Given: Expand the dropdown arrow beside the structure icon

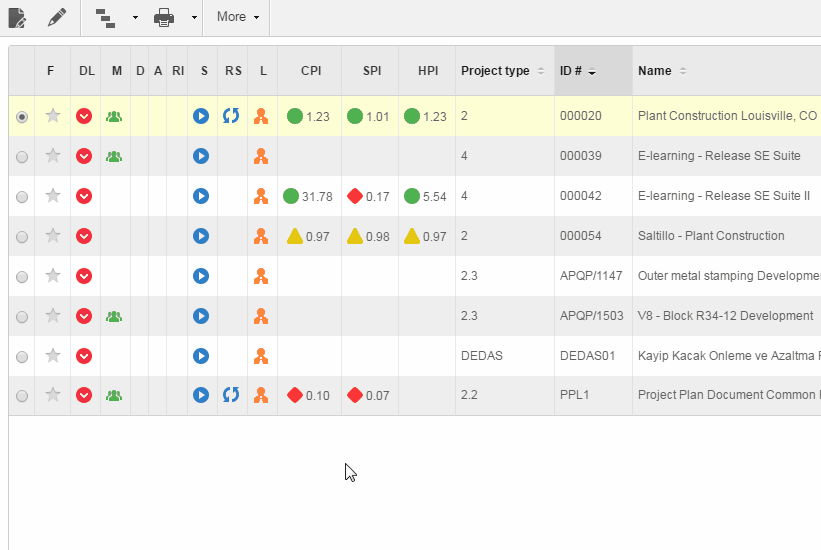Looking at the screenshot, I should coord(134,18).
